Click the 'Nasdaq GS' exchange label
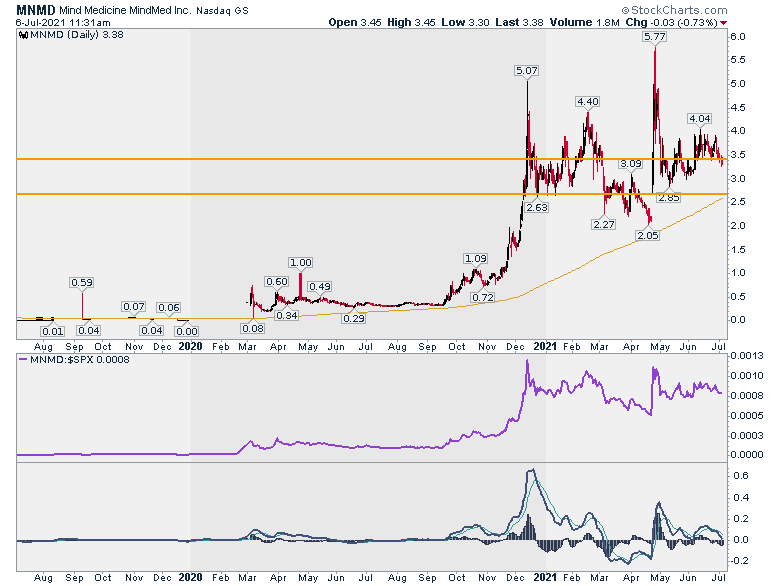This screenshot has width=780, height=586. [222, 10]
